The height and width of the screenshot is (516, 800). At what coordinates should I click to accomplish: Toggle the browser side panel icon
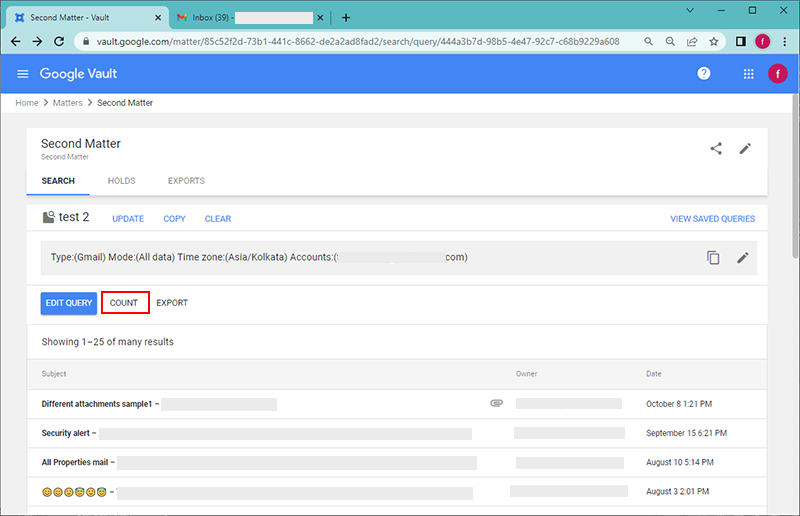coord(740,41)
